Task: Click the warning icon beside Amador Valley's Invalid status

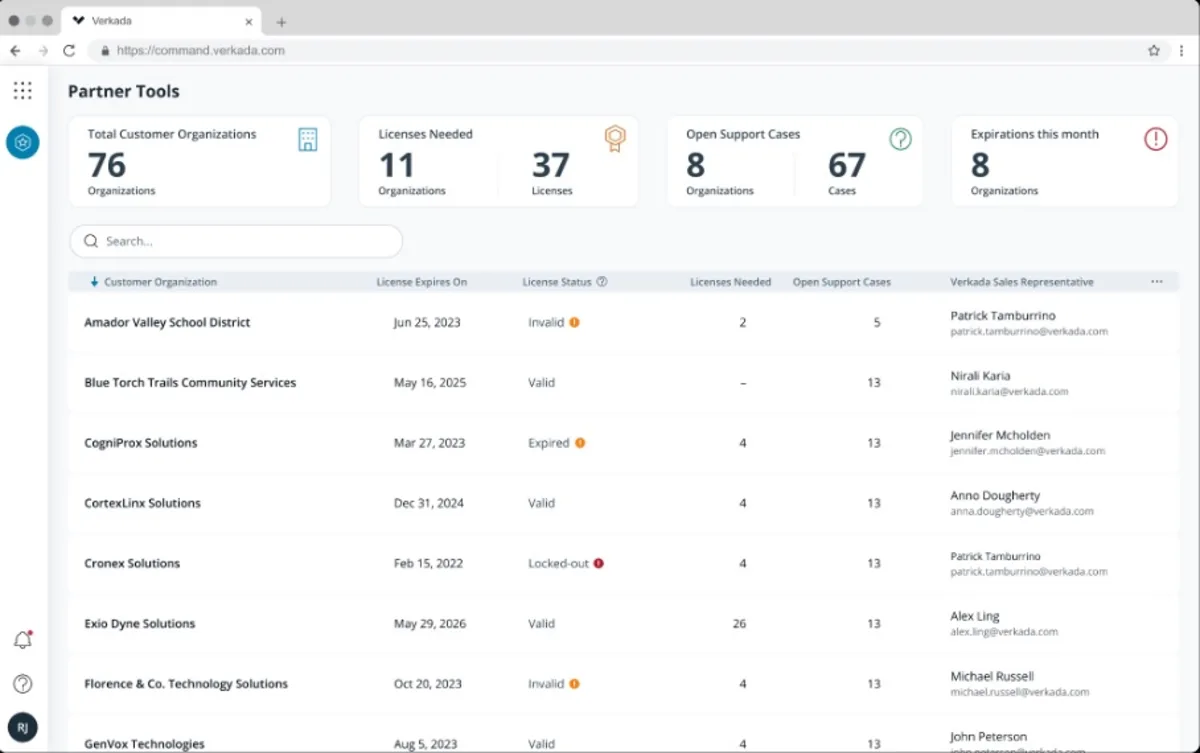Action: tap(575, 322)
